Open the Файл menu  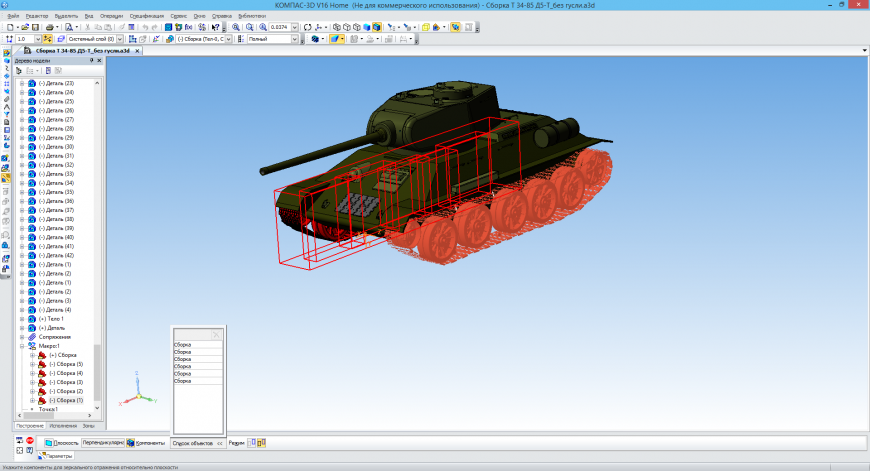point(13,16)
